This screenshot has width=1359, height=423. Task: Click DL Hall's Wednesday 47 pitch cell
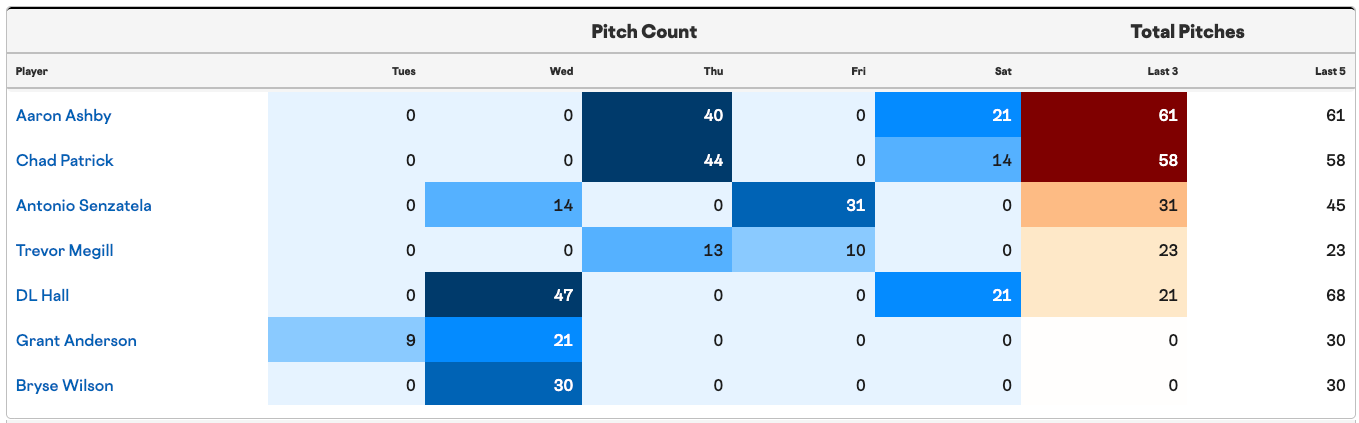pos(504,295)
